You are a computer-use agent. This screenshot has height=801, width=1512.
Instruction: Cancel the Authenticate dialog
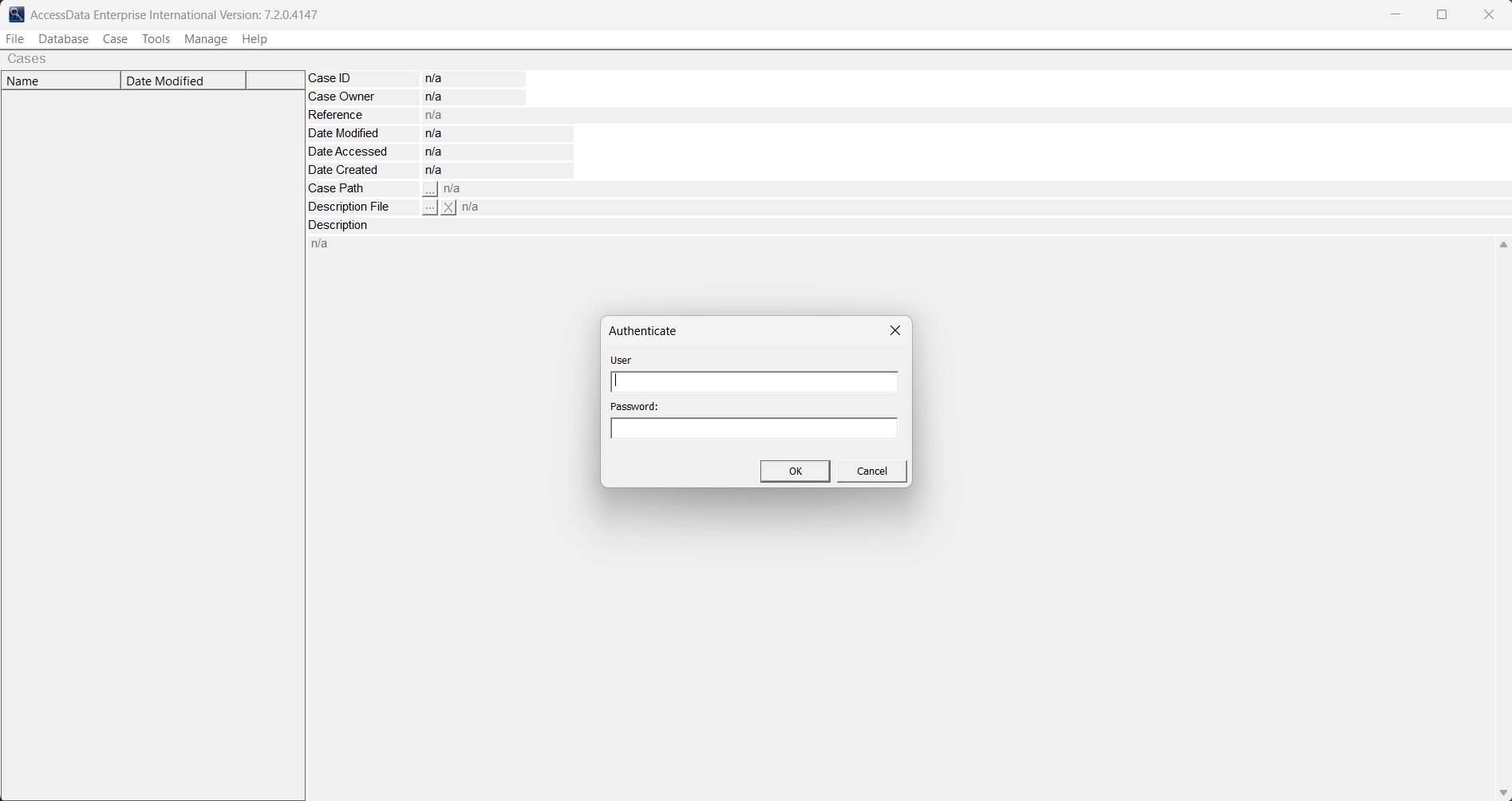(871, 472)
